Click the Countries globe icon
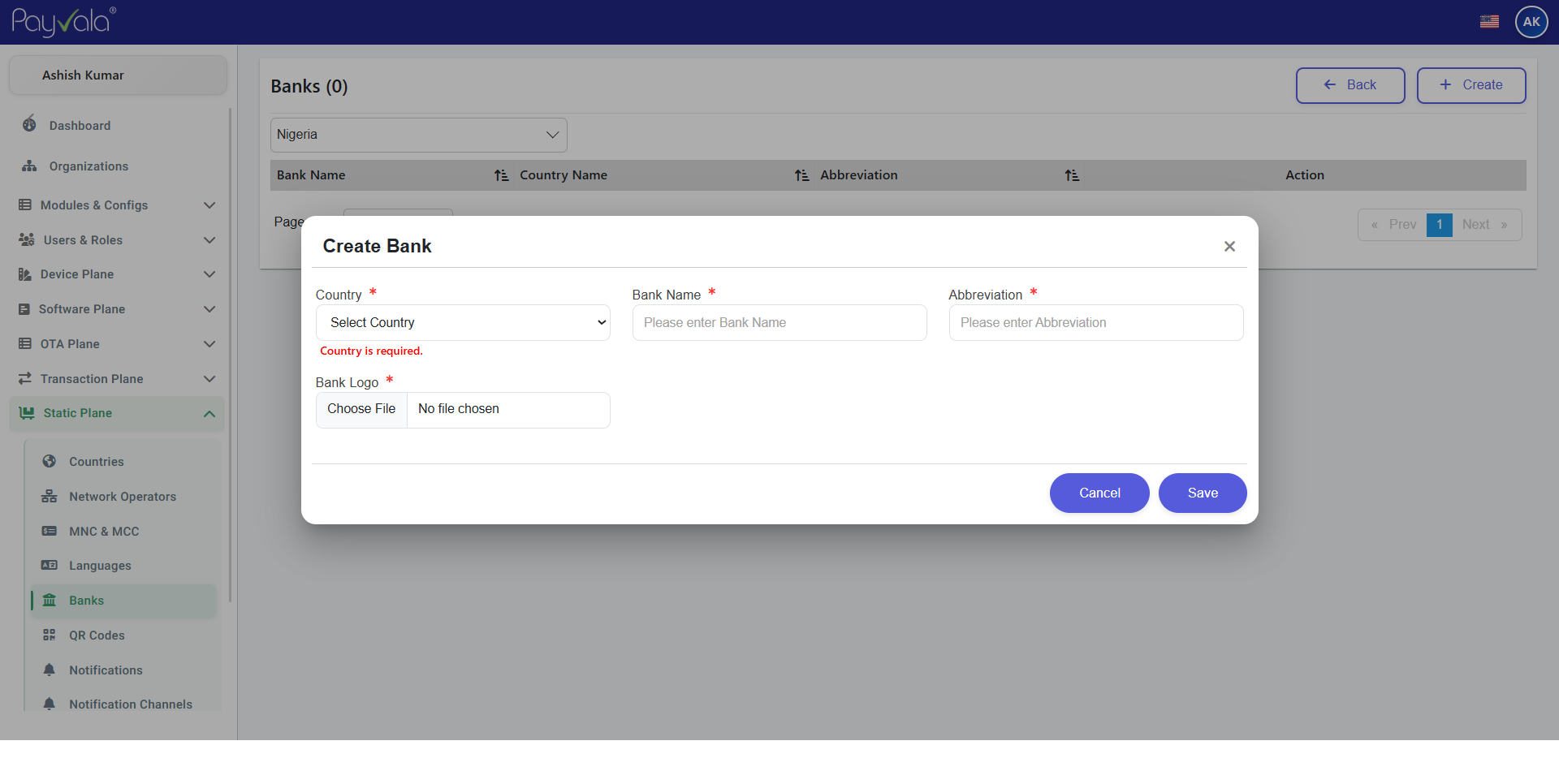This screenshot has height=784, width=1559. coord(50,461)
